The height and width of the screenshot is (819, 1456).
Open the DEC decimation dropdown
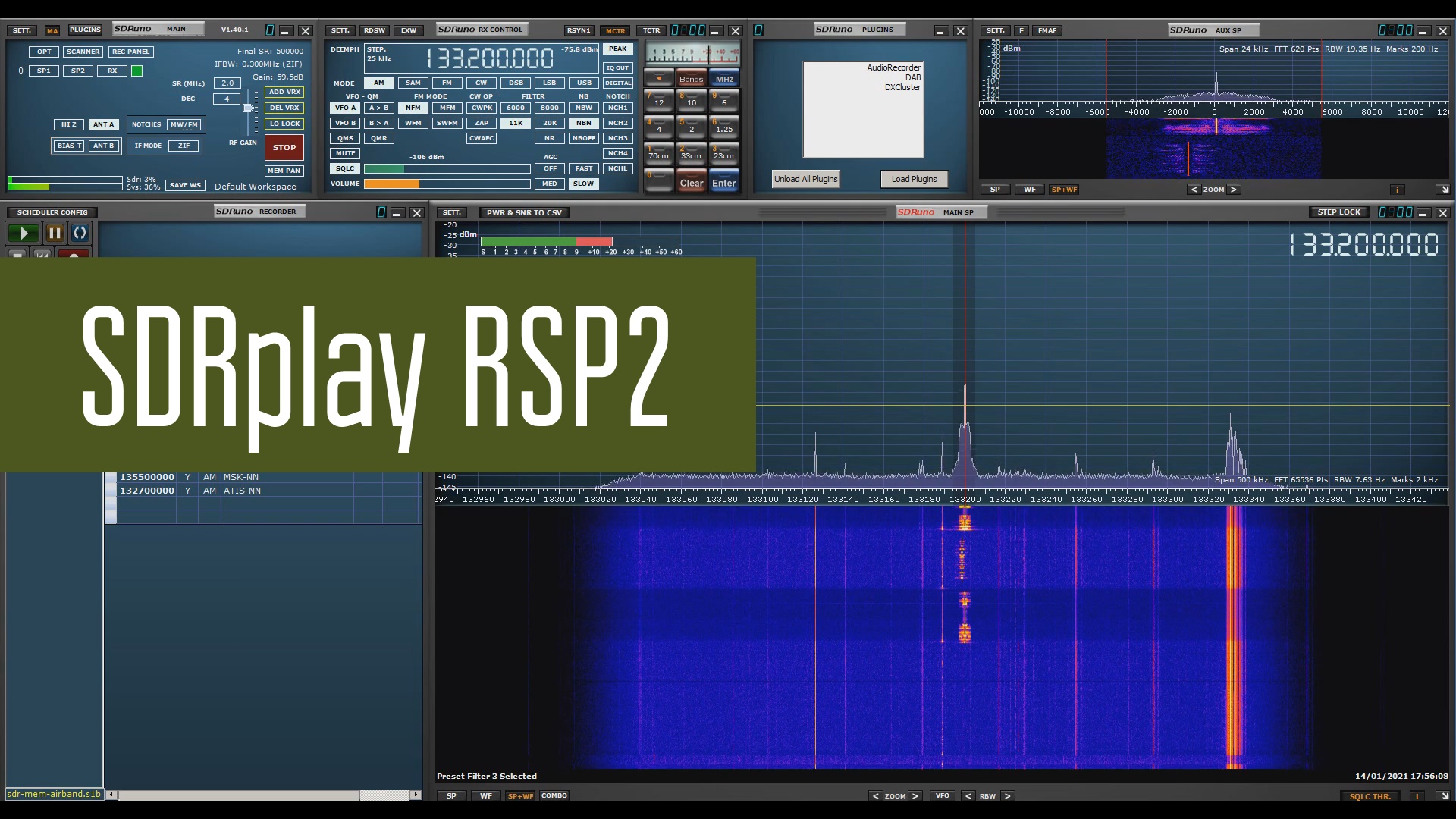click(x=227, y=99)
